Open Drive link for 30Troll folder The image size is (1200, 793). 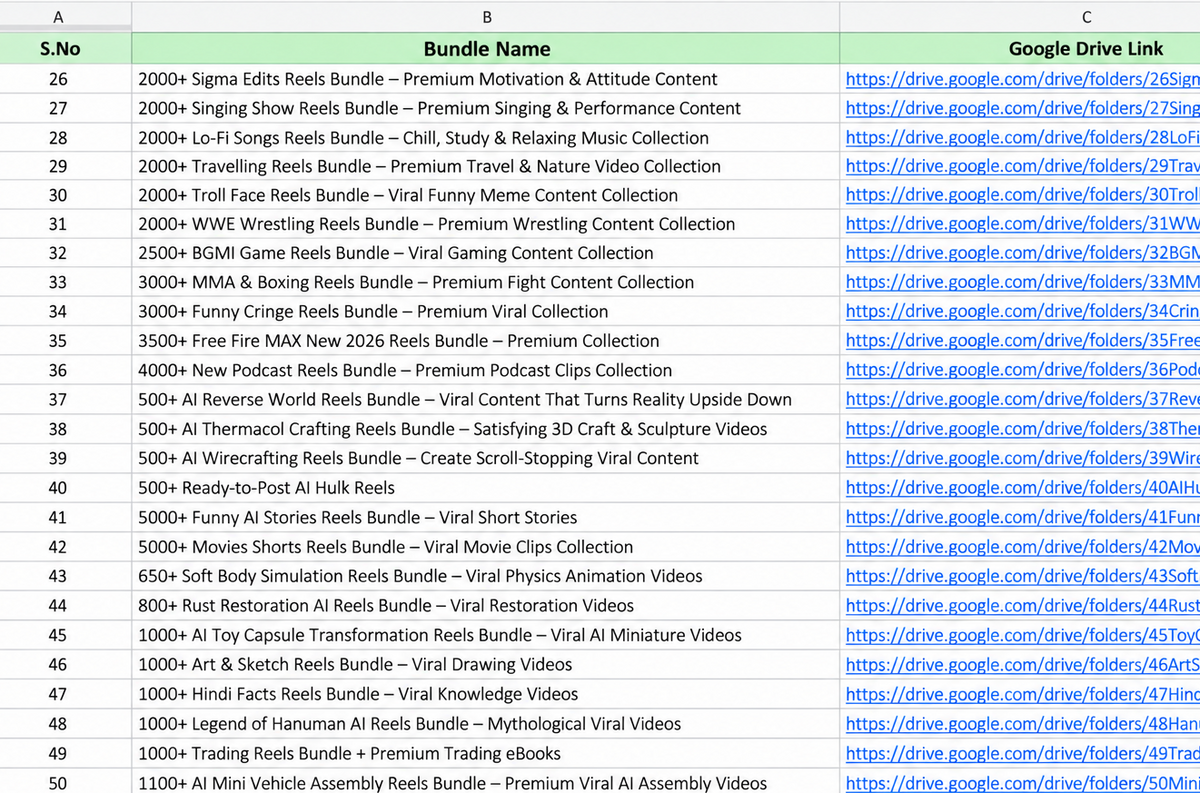click(1022, 195)
